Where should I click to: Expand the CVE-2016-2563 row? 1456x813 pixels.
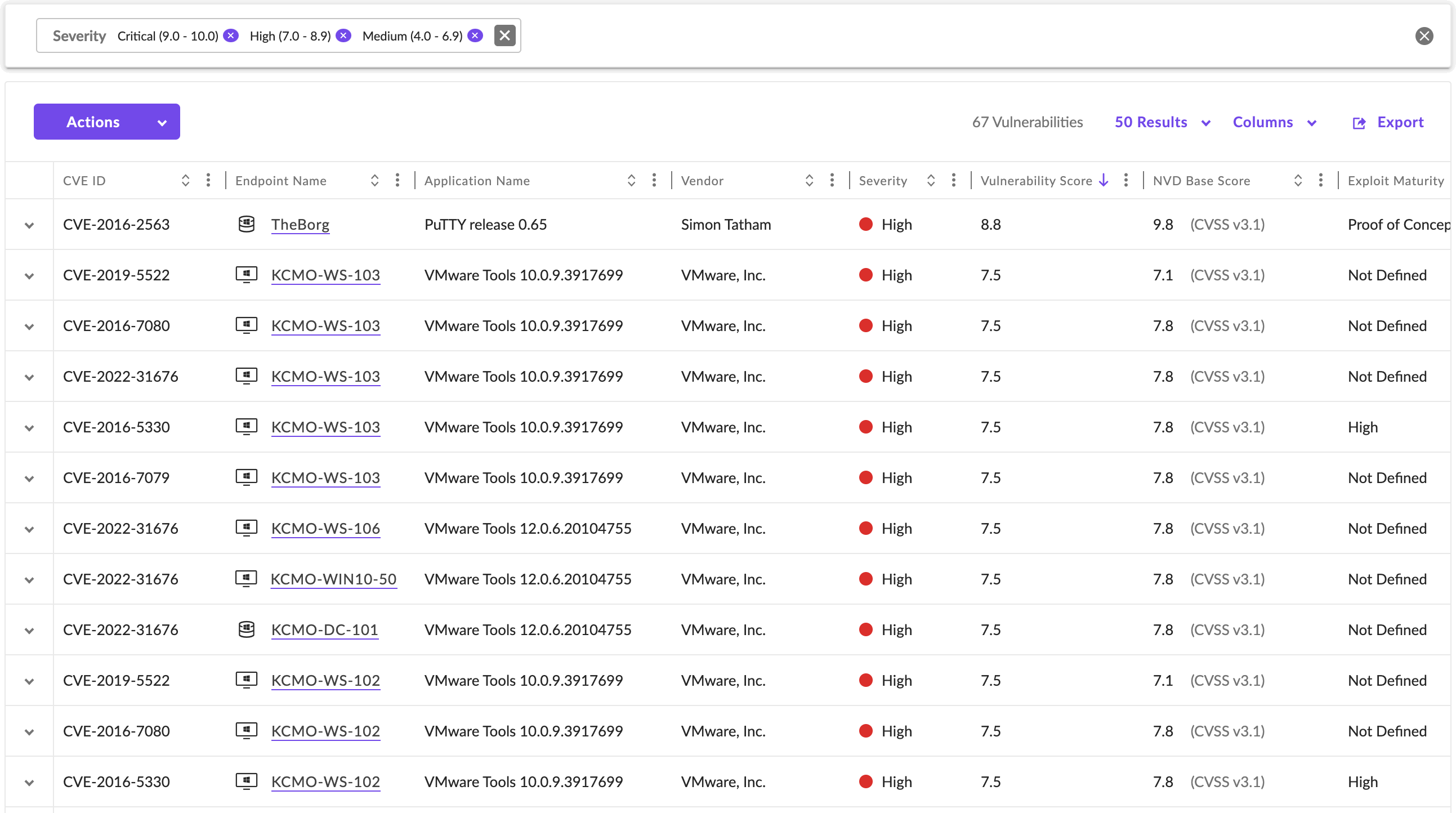pos(29,225)
